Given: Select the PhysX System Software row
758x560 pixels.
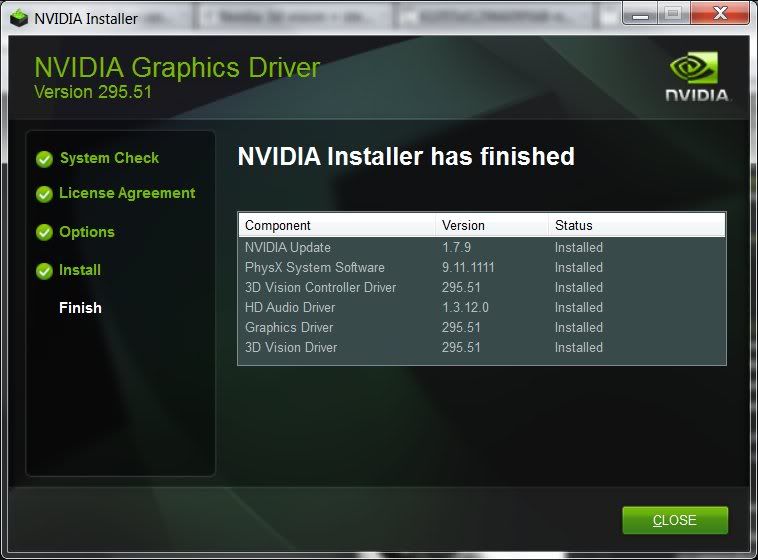Looking at the screenshot, I should [482, 267].
